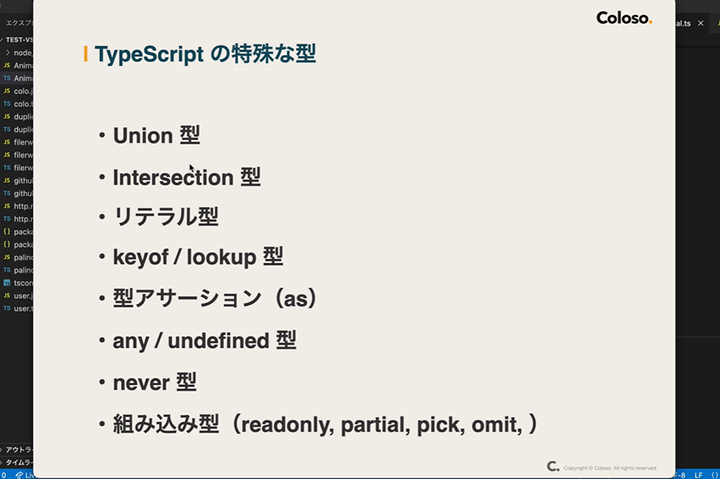Screen dimensions: 720x480
Task: Click the UTF-8 encoding indicator
Action: click(x=681, y=475)
